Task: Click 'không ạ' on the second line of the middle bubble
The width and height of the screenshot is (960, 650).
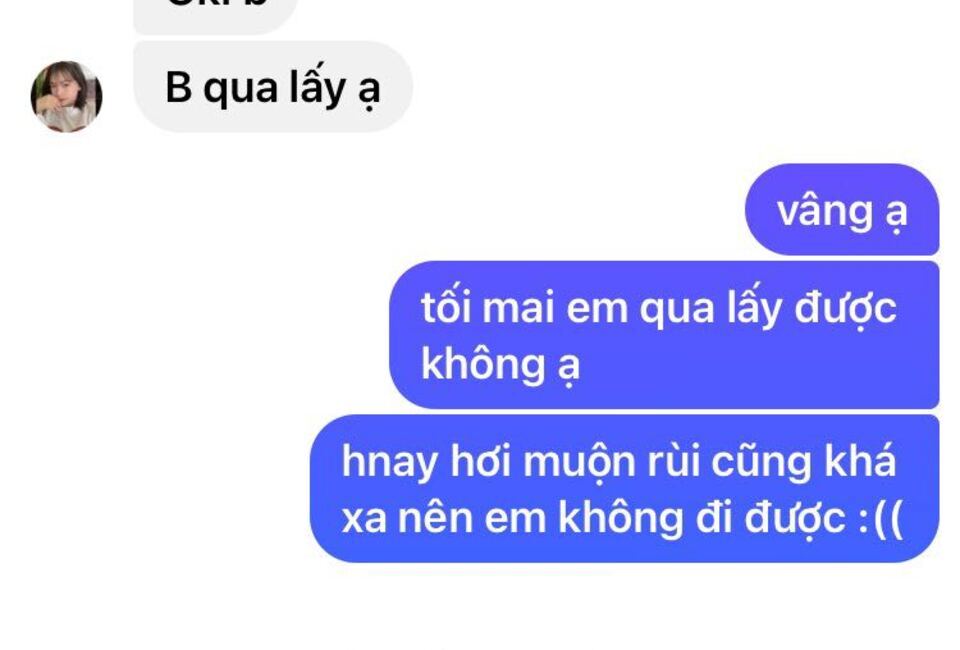Action: 500,365
